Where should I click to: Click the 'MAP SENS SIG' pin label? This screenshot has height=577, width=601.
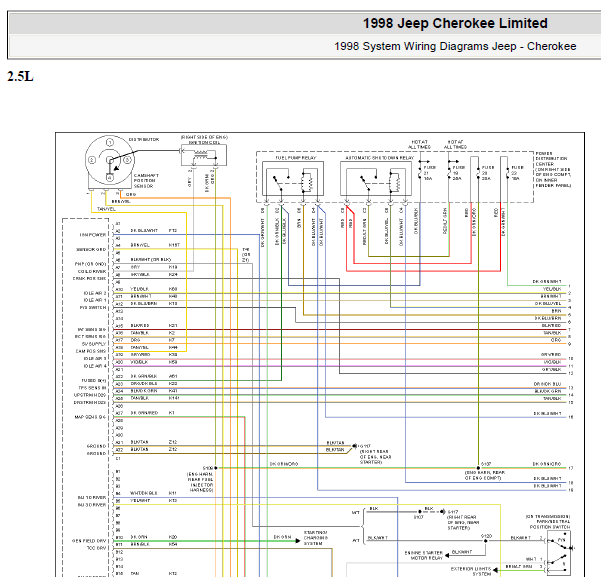point(90,417)
